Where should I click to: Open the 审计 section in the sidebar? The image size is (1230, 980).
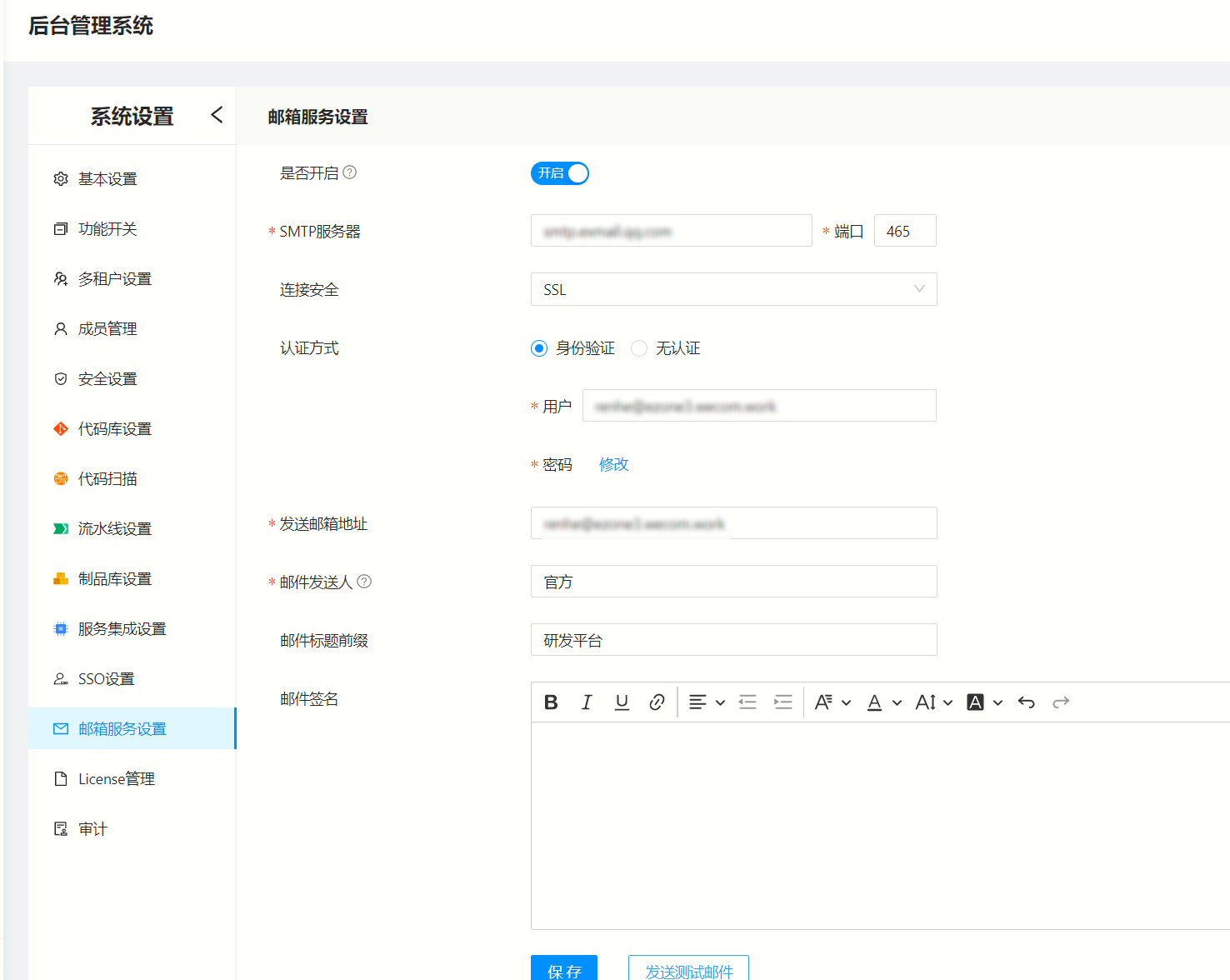pos(92,827)
